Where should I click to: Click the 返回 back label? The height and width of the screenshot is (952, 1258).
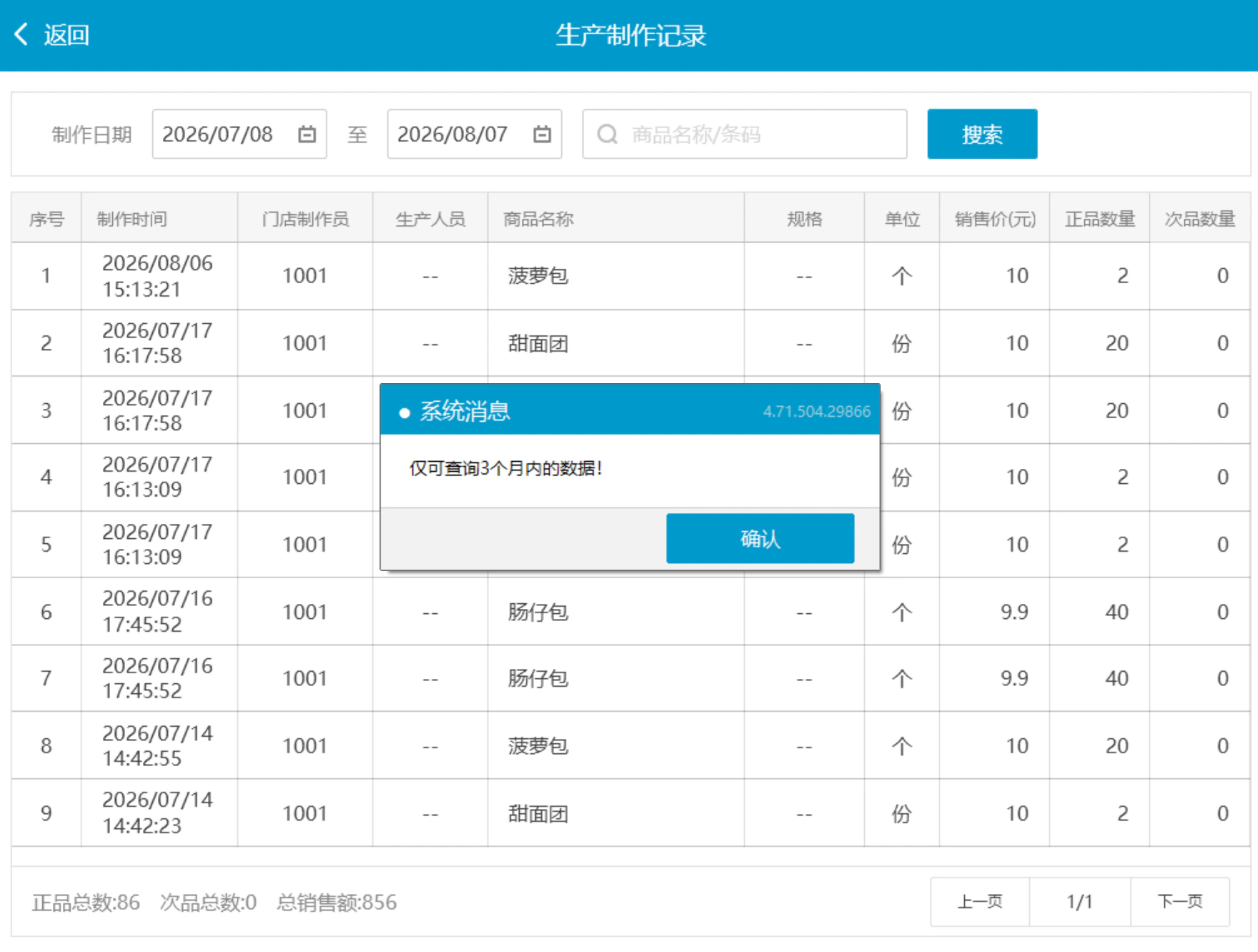(66, 34)
